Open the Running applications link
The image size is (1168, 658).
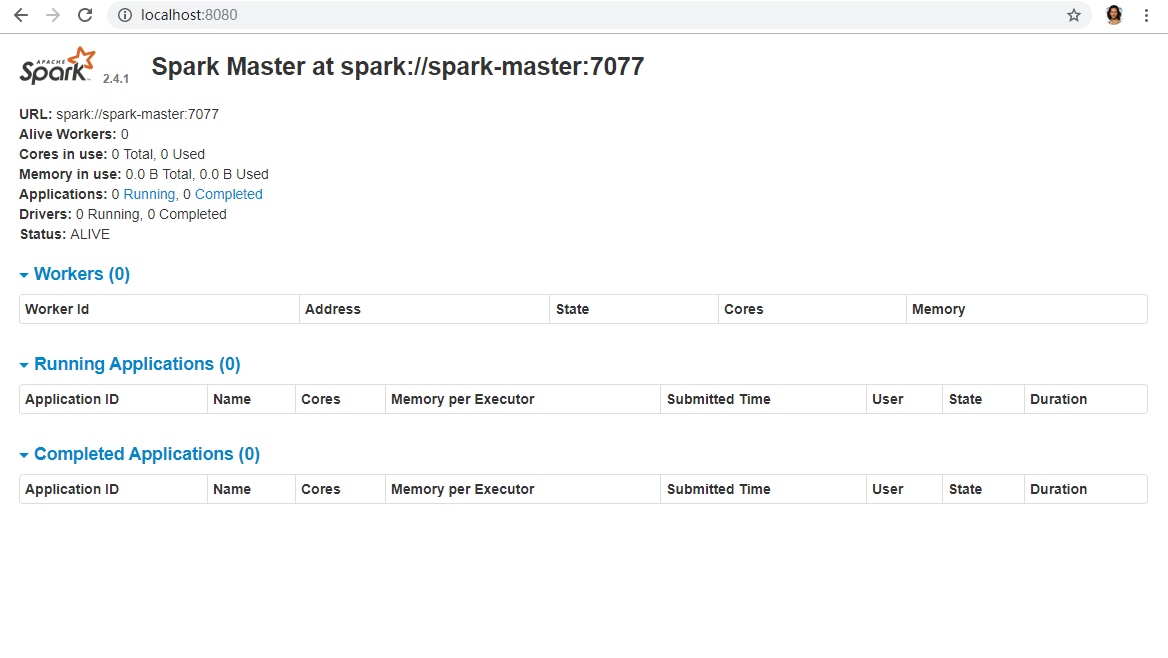149,194
